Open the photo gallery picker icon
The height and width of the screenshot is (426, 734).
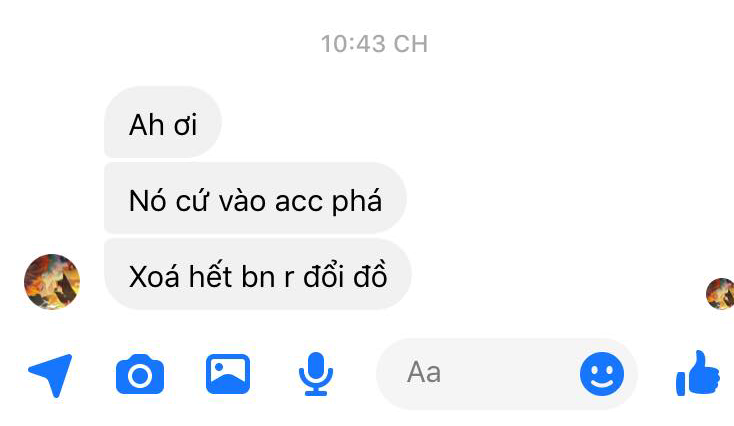[x=228, y=374]
